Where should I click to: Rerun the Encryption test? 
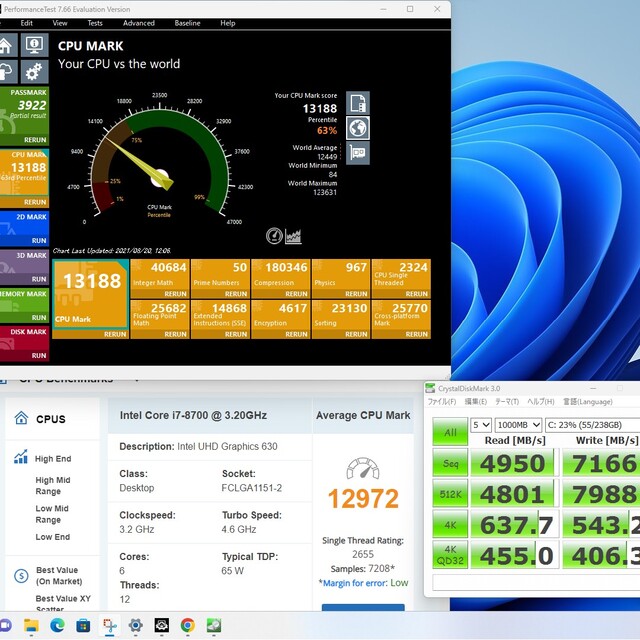(x=296, y=334)
